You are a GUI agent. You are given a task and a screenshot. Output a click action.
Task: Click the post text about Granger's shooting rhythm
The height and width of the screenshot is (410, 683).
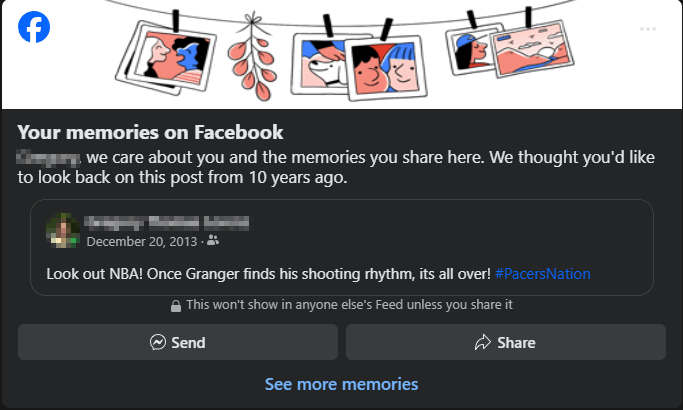(x=268, y=273)
